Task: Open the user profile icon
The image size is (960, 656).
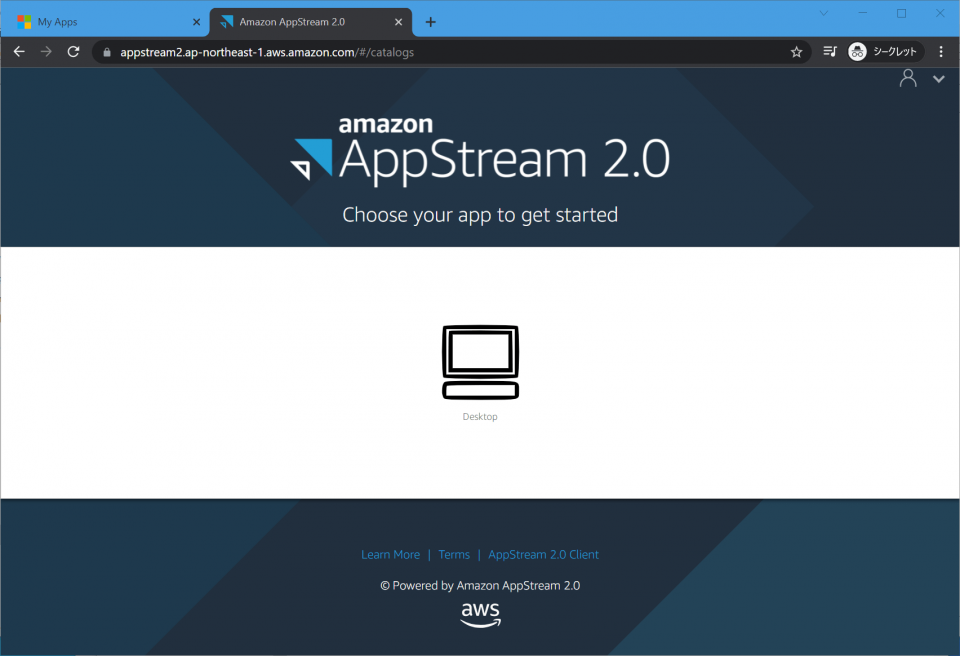Action: click(x=908, y=78)
